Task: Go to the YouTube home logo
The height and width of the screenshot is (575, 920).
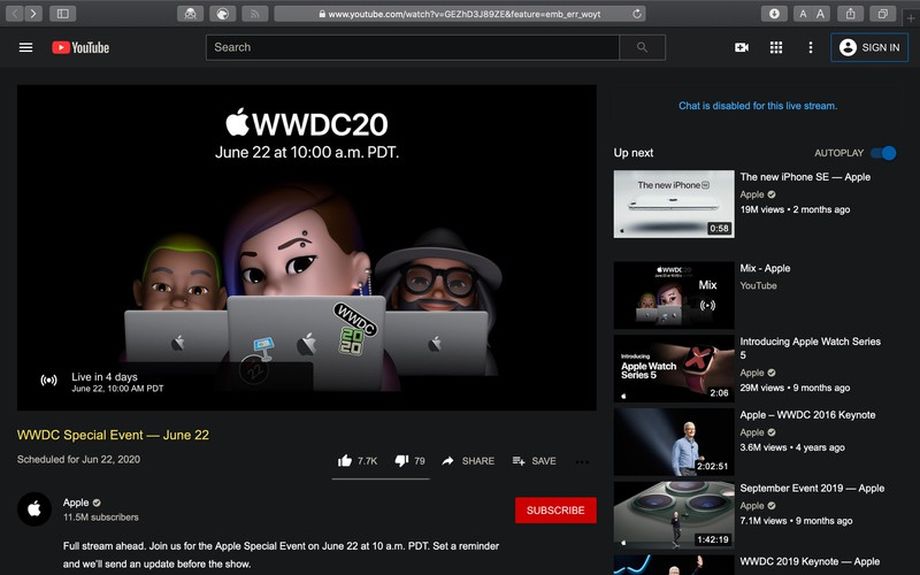Action: 81,47
